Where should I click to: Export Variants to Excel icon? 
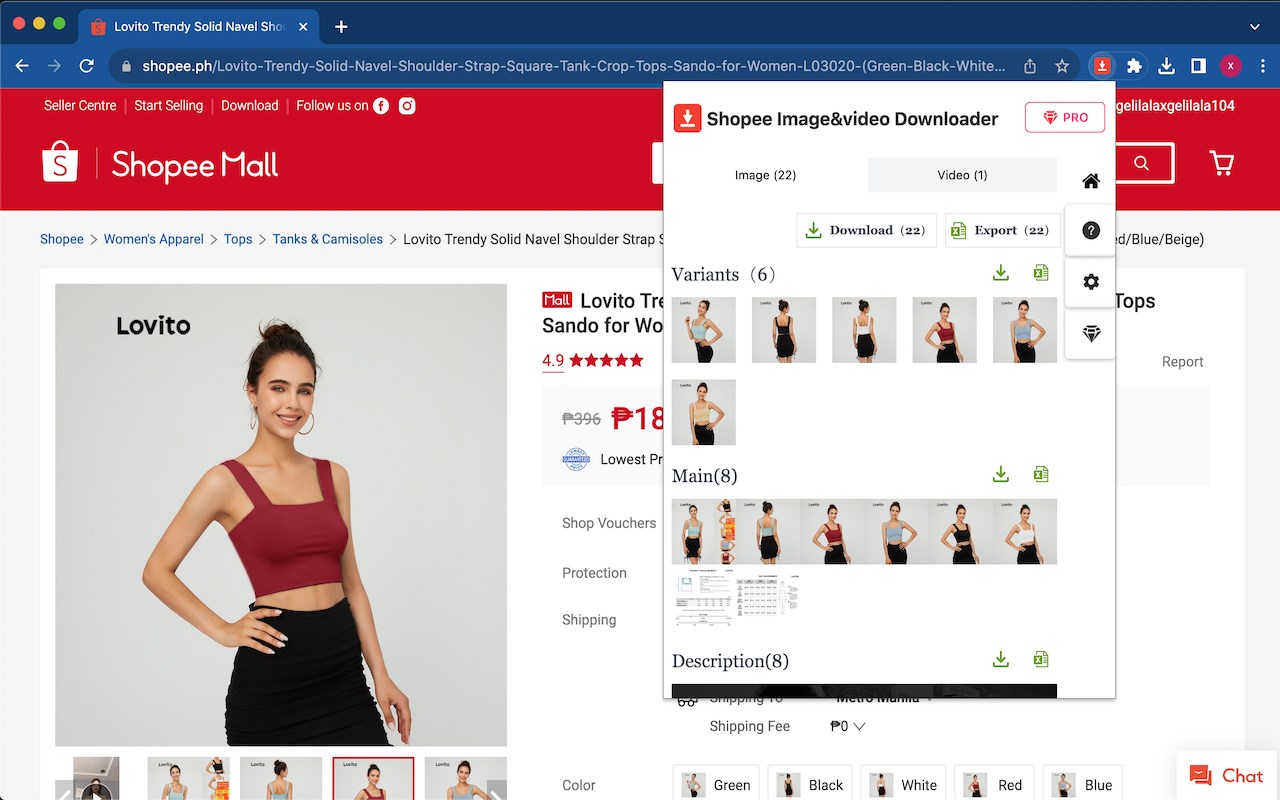point(1041,274)
